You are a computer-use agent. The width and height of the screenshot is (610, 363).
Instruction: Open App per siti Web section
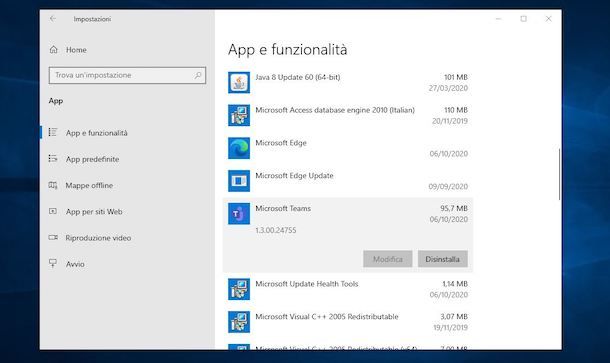[94, 212]
